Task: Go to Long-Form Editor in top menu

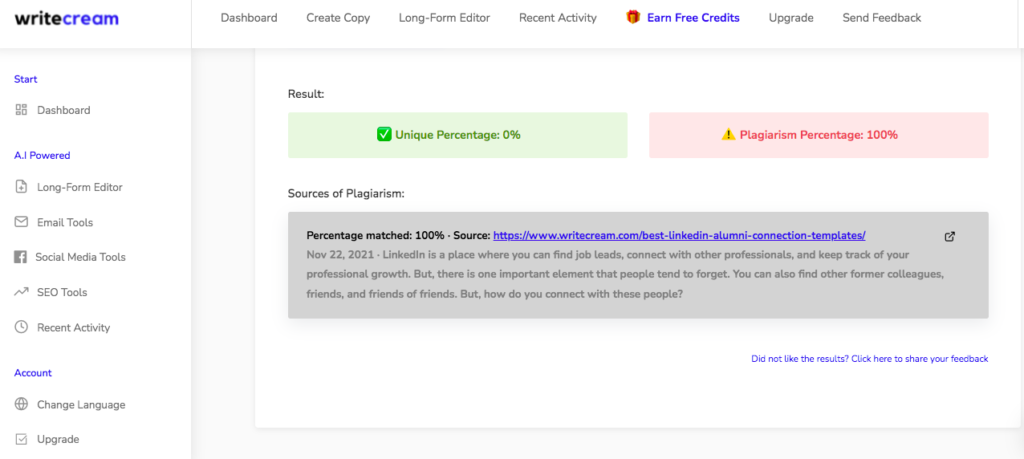Action: pyautogui.click(x=444, y=18)
